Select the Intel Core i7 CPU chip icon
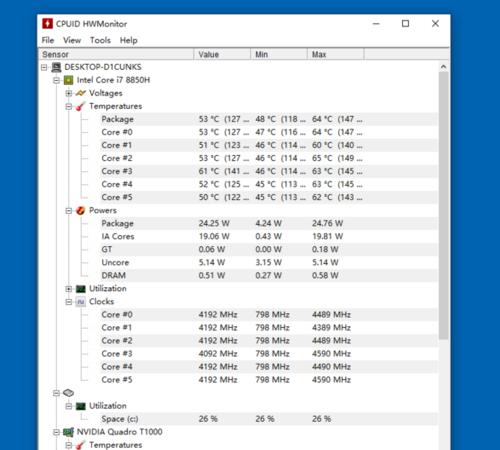 (68, 80)
